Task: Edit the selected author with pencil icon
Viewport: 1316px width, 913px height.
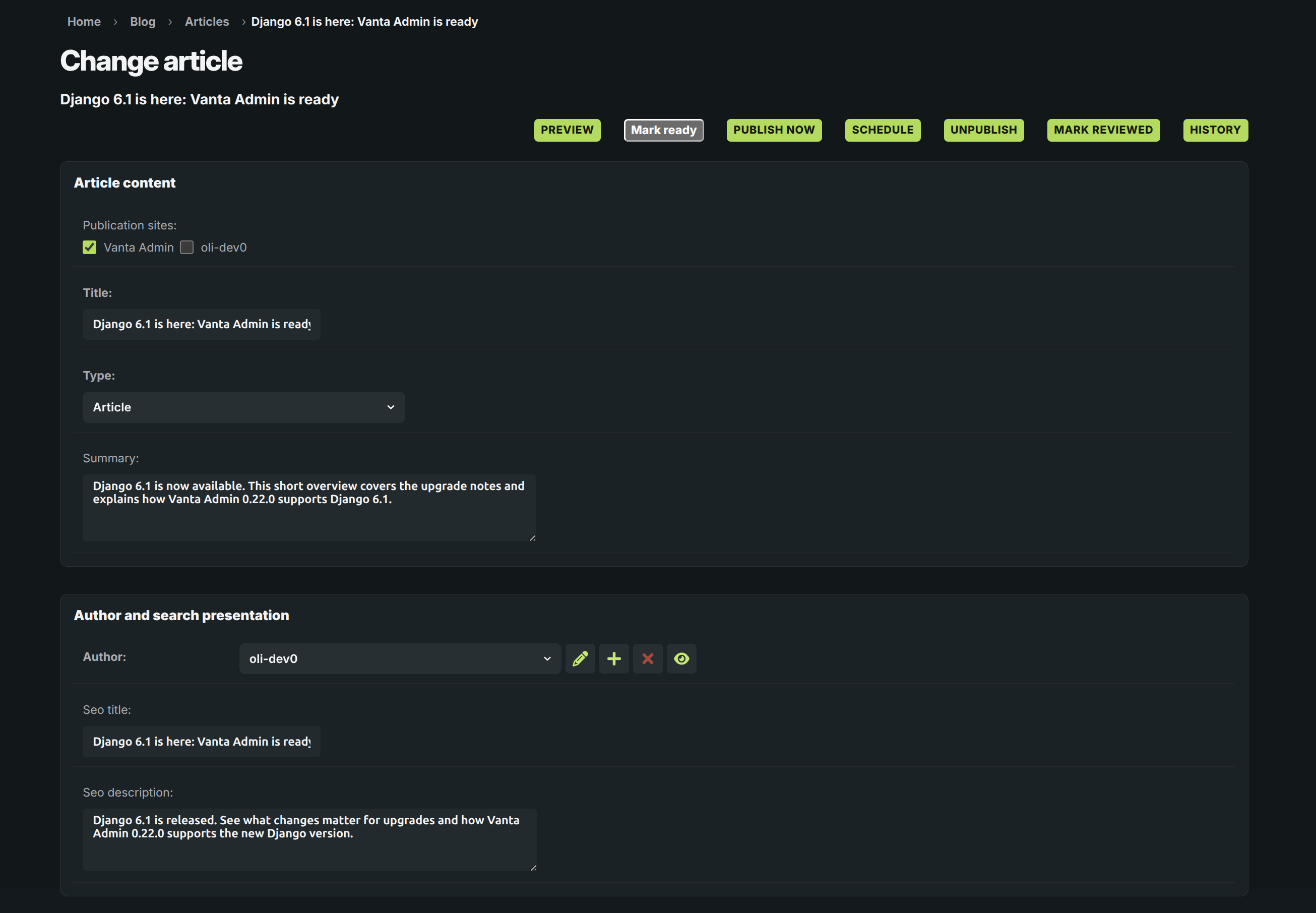Action: [x=580, y=658]
